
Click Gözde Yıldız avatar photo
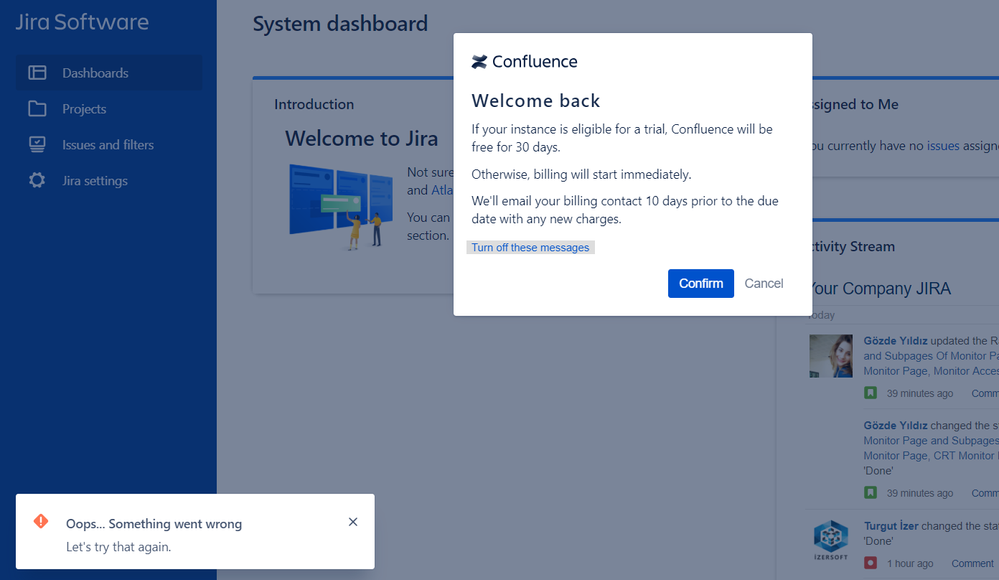pos(831,356)
